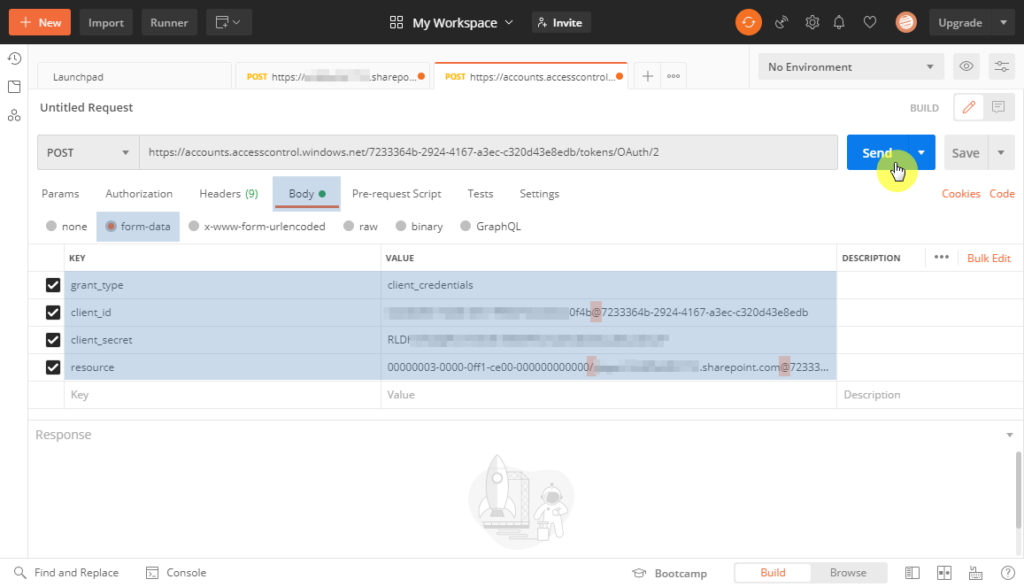Image resolution: width=1024 pixels, height=587 pixels.
Task: Switch to the sharepoint POST request tab
Action: coord(332,76)
